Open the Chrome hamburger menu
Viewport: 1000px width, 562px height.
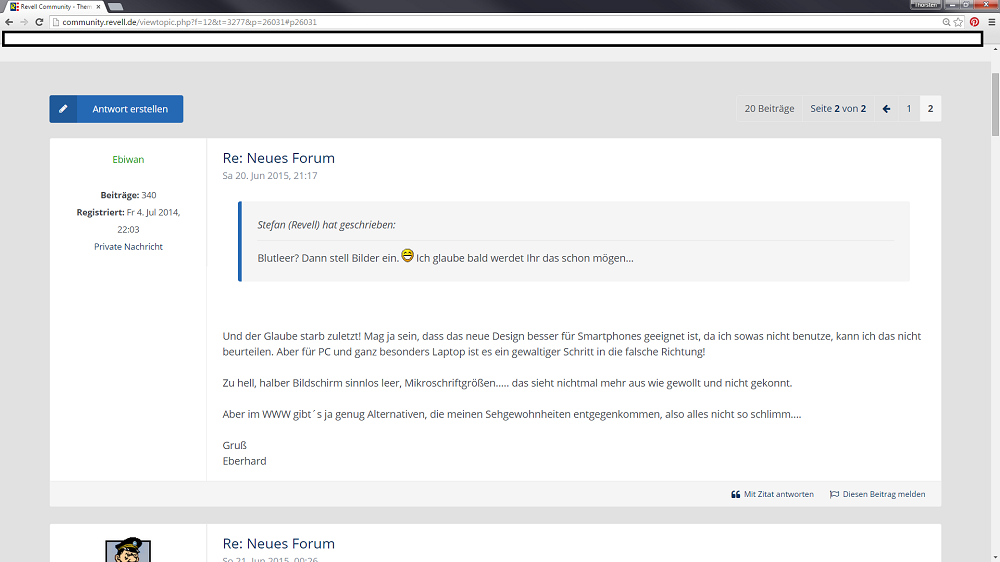(990, 21)
